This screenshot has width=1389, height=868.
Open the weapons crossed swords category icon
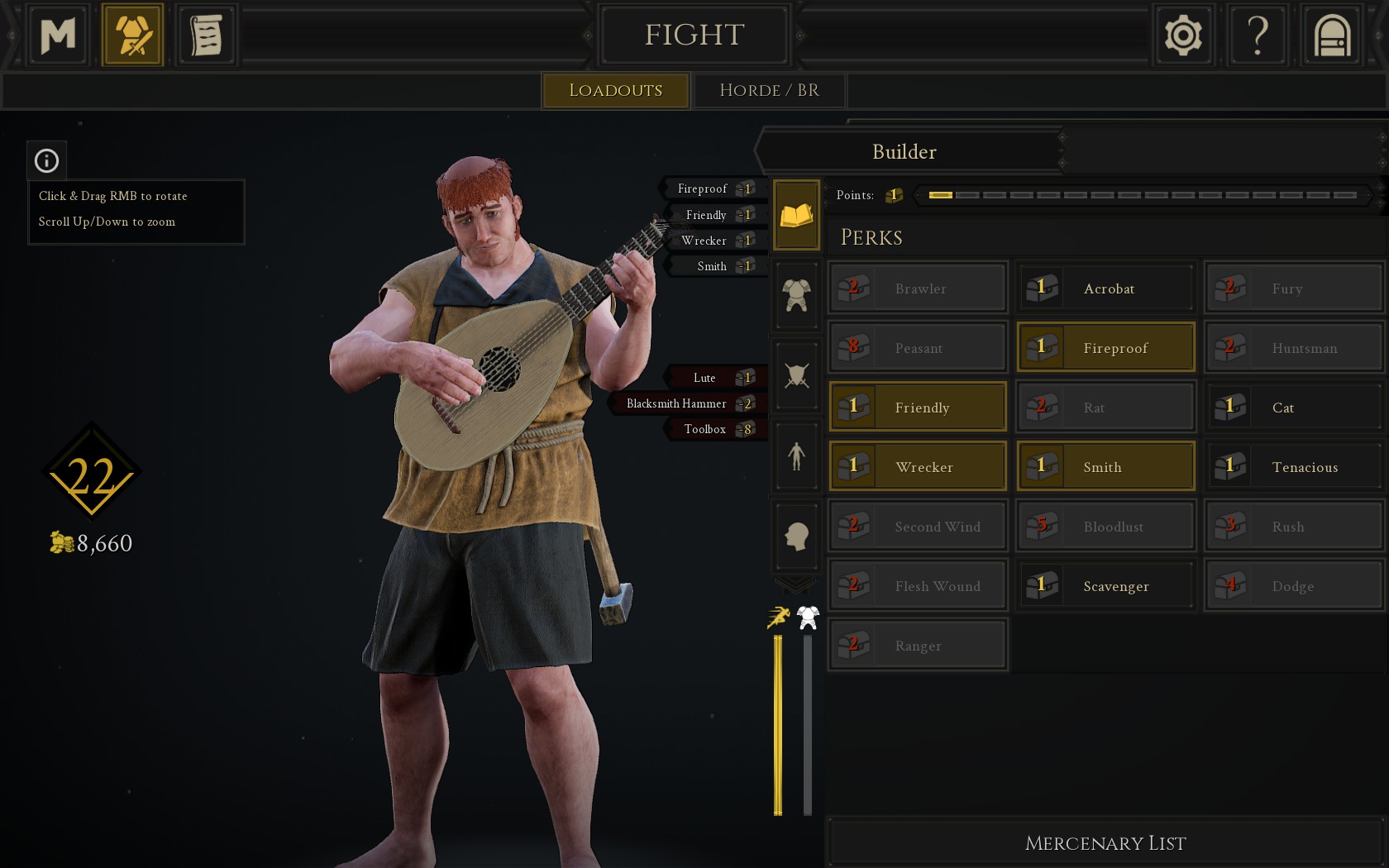pyautogui.click(x=797, y=375)
